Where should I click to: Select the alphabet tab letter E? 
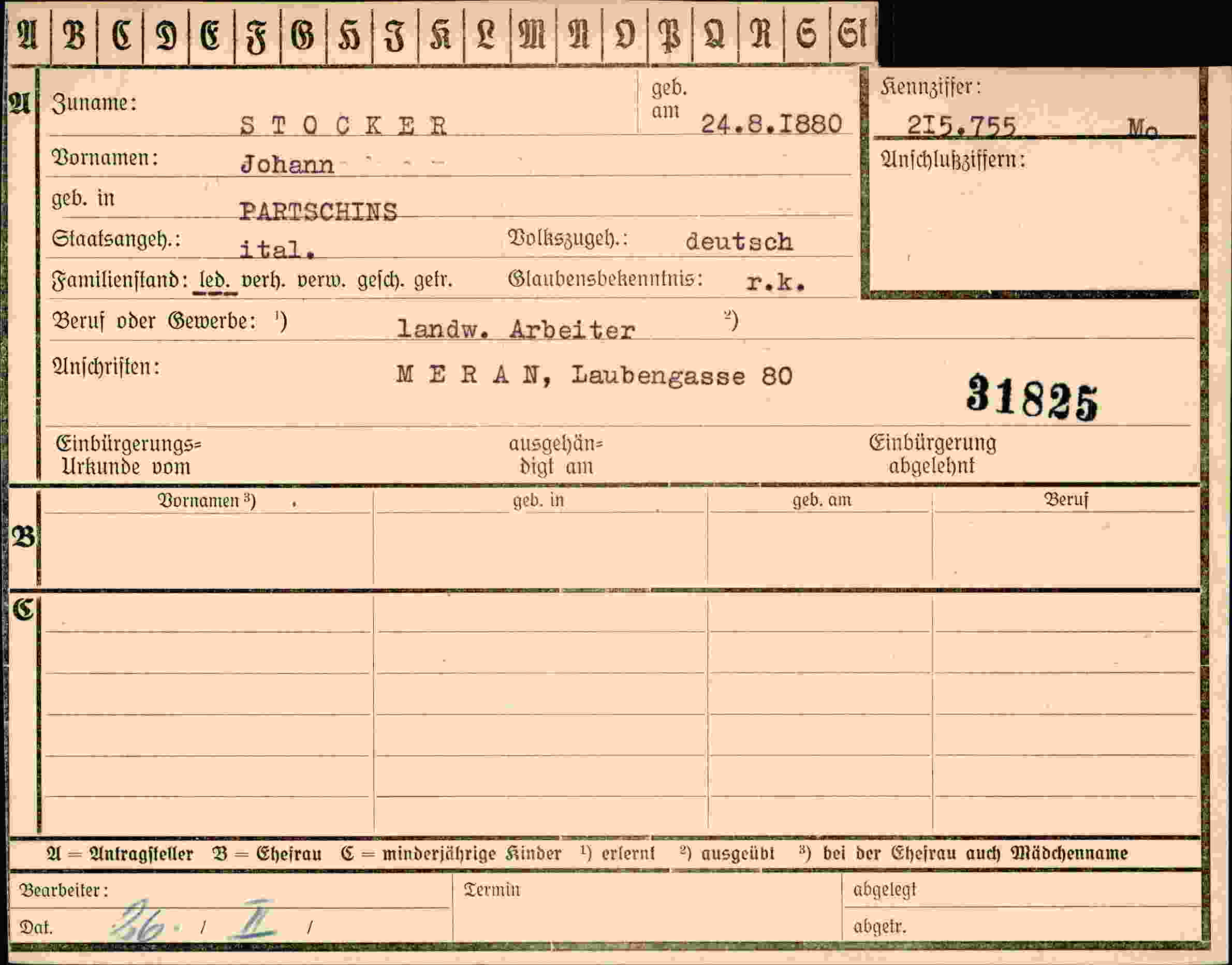coord(211,35)
